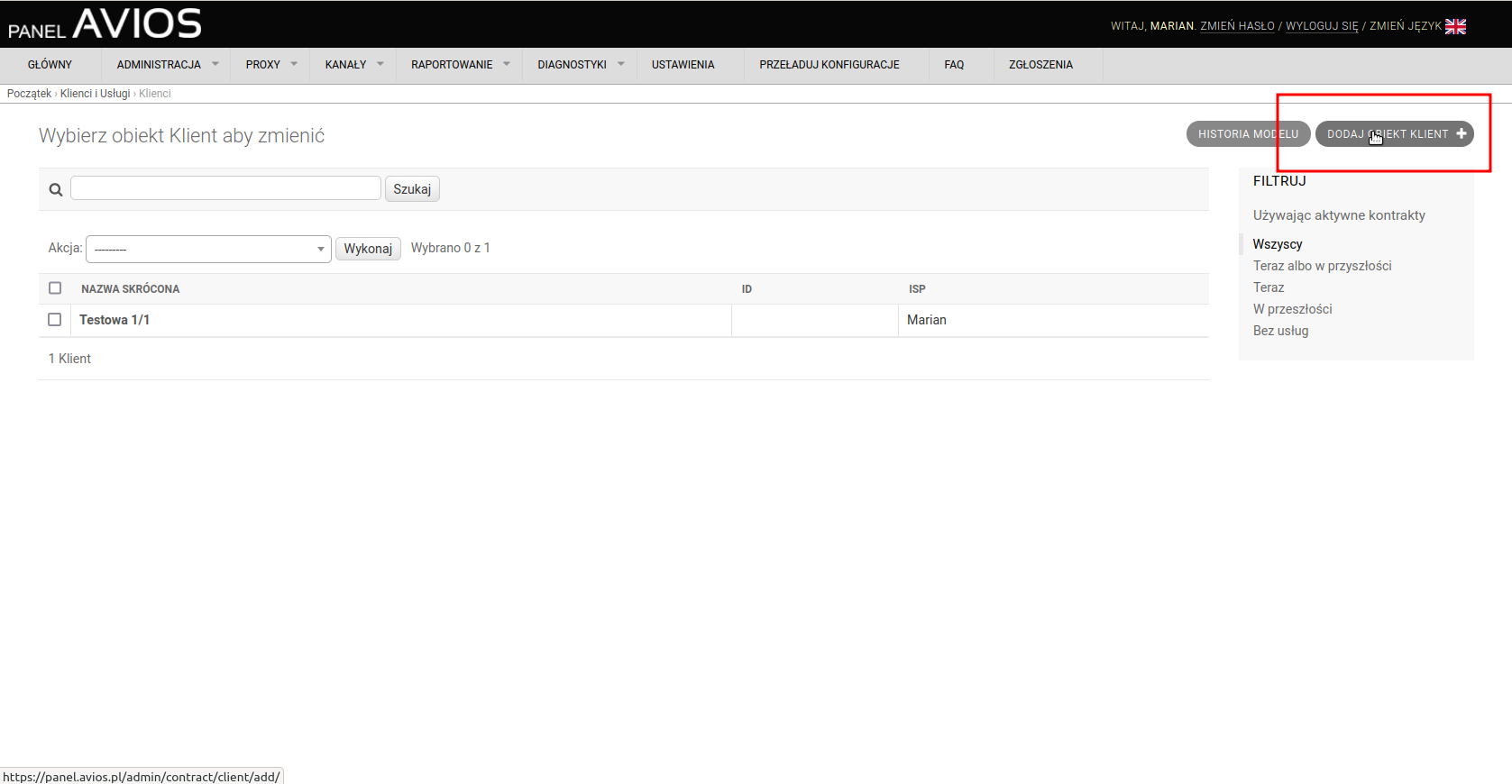Go to the Zgłoszenia menu item
The image size is (1512, 784).
[1040, 65]
